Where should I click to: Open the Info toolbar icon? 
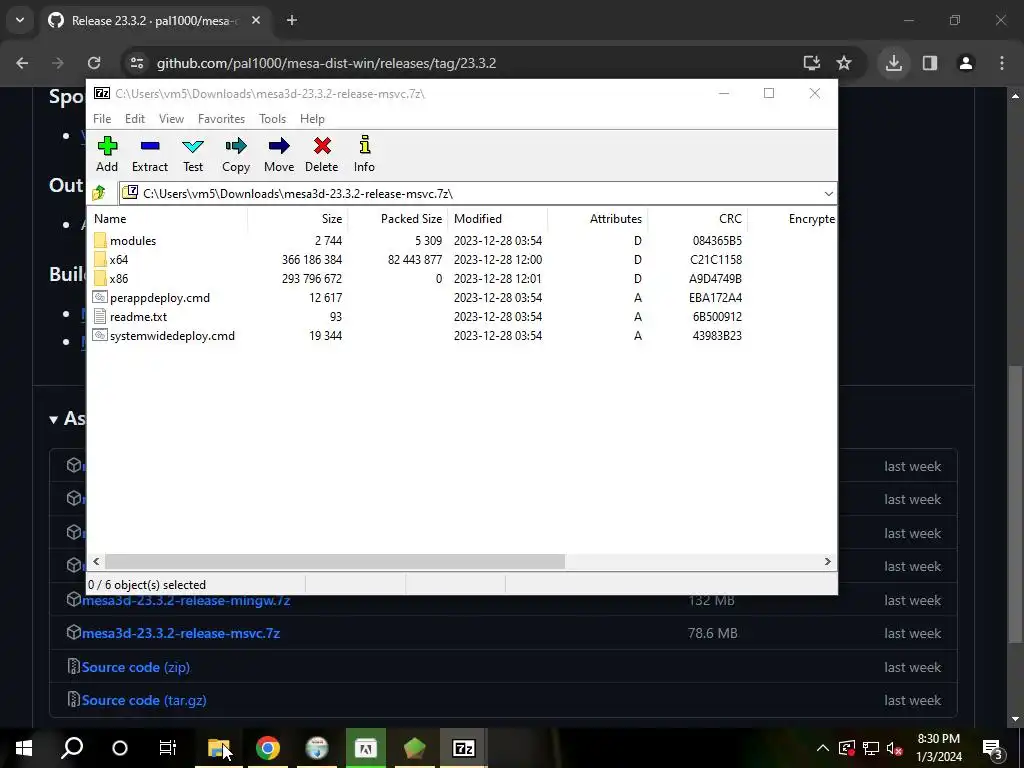[364, 146]
